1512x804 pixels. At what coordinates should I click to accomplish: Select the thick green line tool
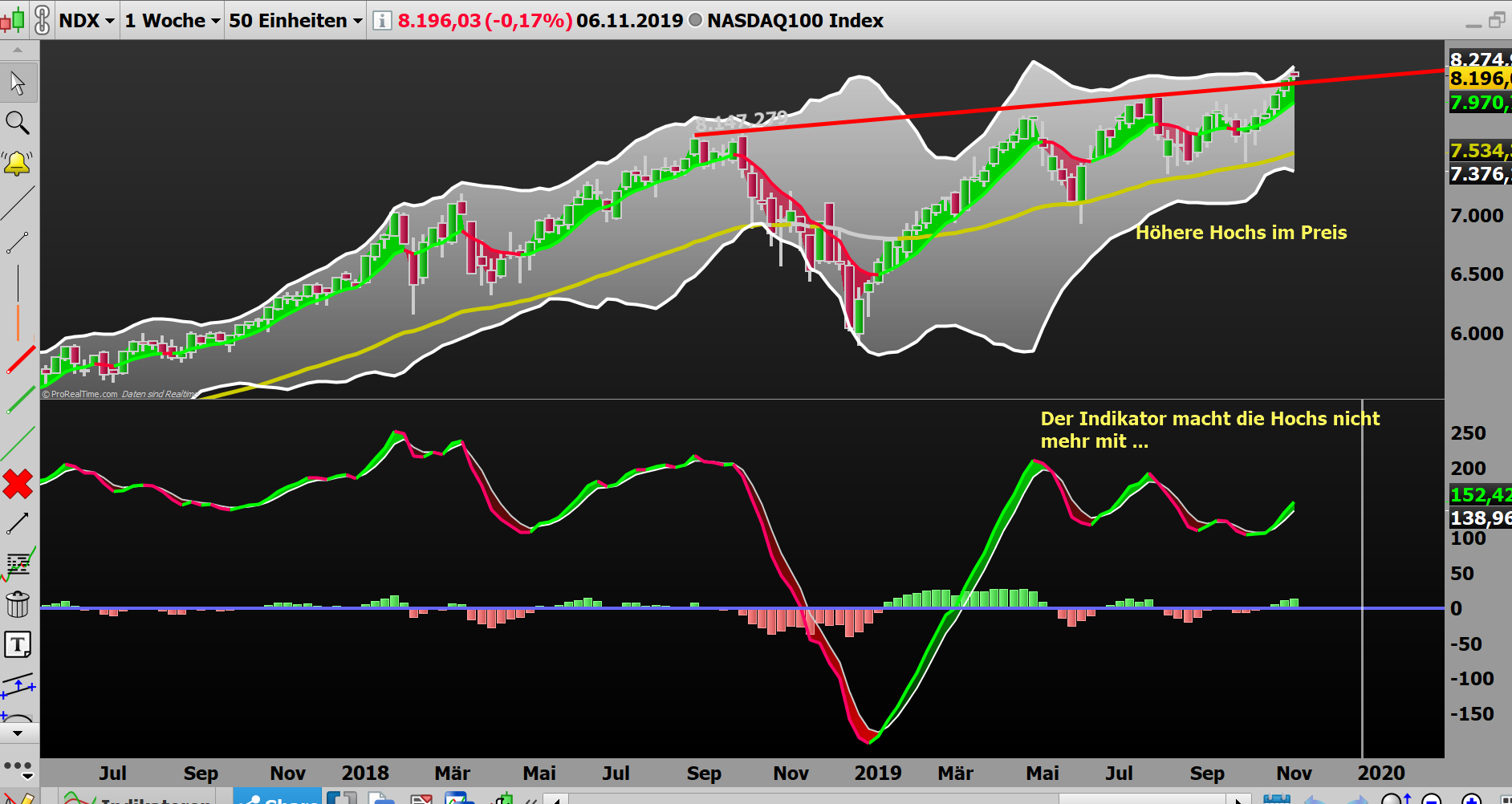click(x=20, y=400)
